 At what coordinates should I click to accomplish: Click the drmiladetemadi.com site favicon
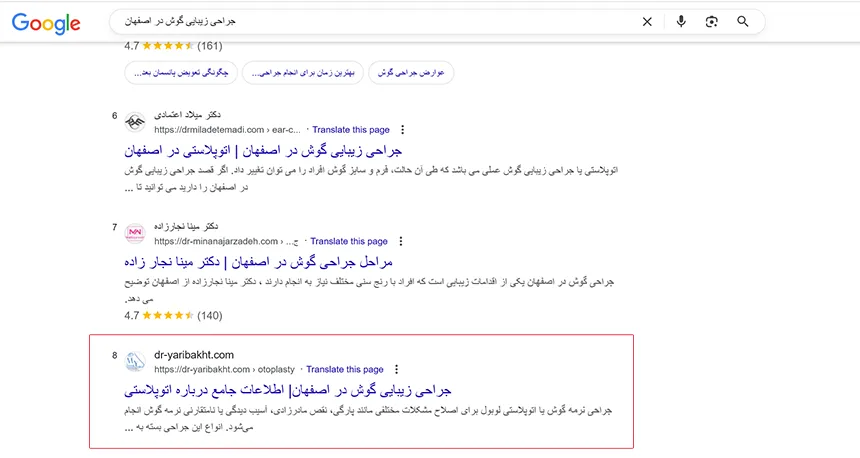click(x=135, y=123)
